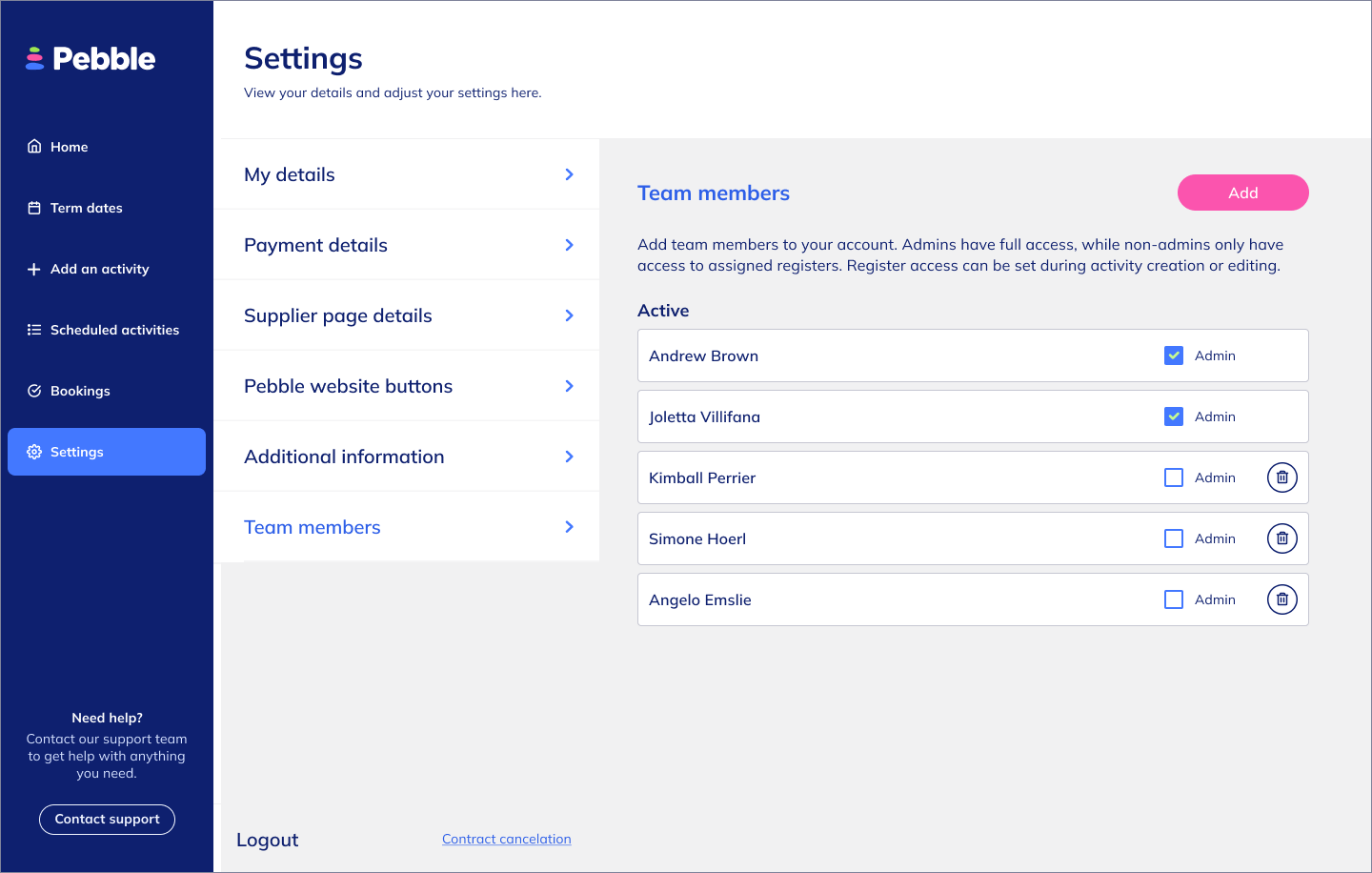Enable Admin for Kimball Perrier
1372x873 pixels.
point(1174,477)
